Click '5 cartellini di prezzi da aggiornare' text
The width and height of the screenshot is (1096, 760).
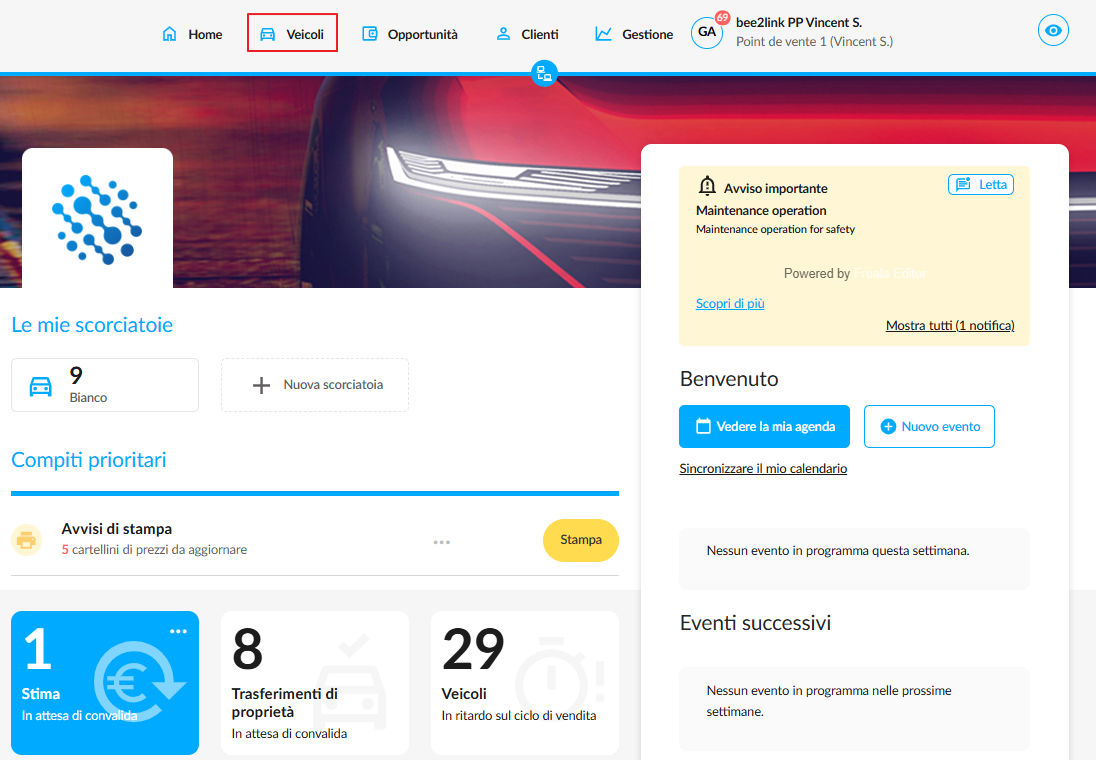tap(154, 550)
